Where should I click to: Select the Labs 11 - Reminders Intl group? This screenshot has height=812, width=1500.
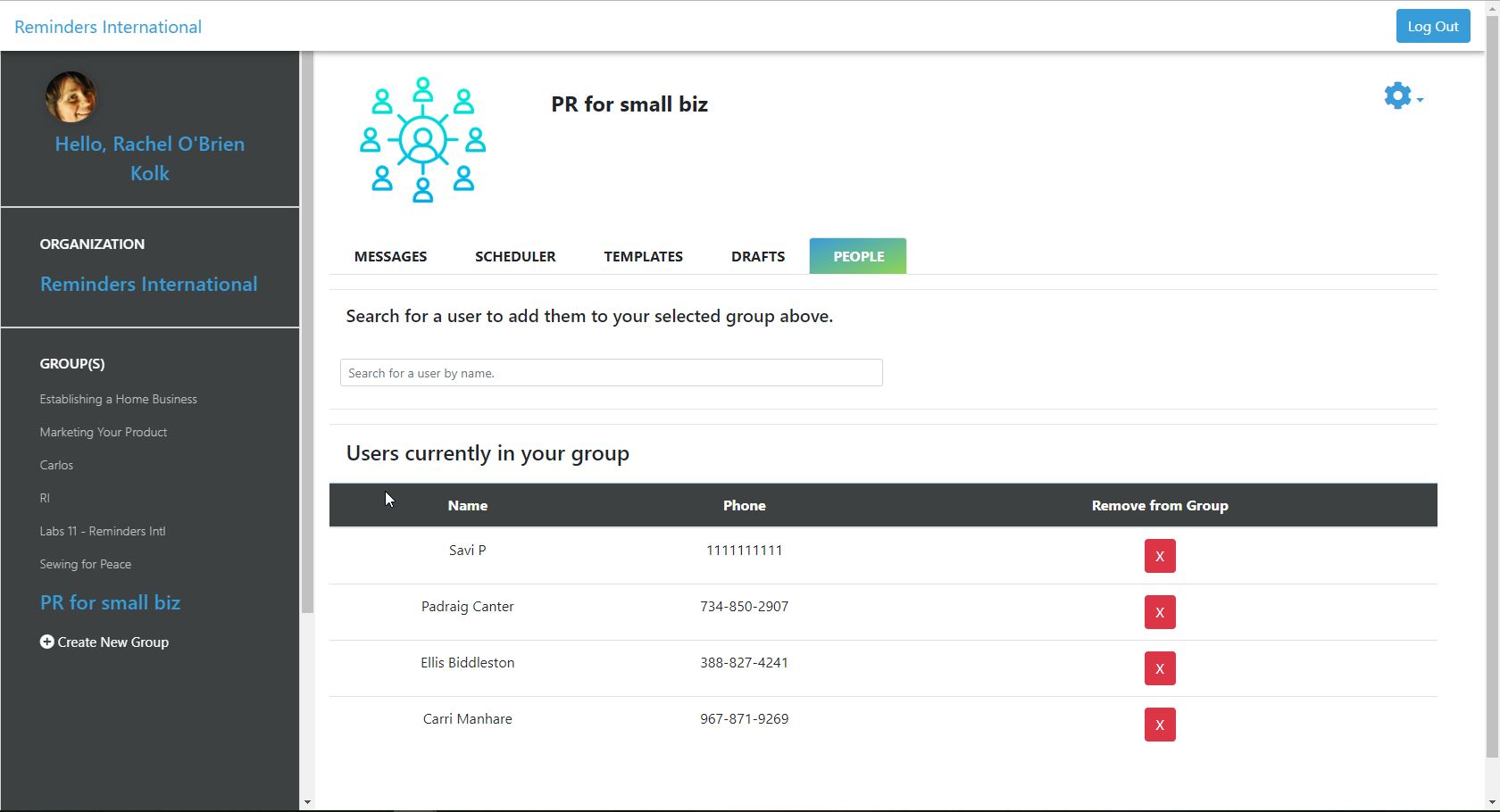tap(102, 531)
